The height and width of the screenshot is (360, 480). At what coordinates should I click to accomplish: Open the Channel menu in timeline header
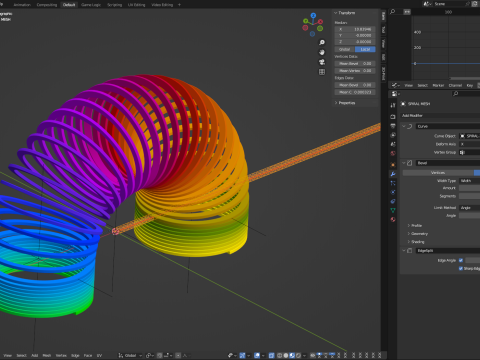(455, 86)
